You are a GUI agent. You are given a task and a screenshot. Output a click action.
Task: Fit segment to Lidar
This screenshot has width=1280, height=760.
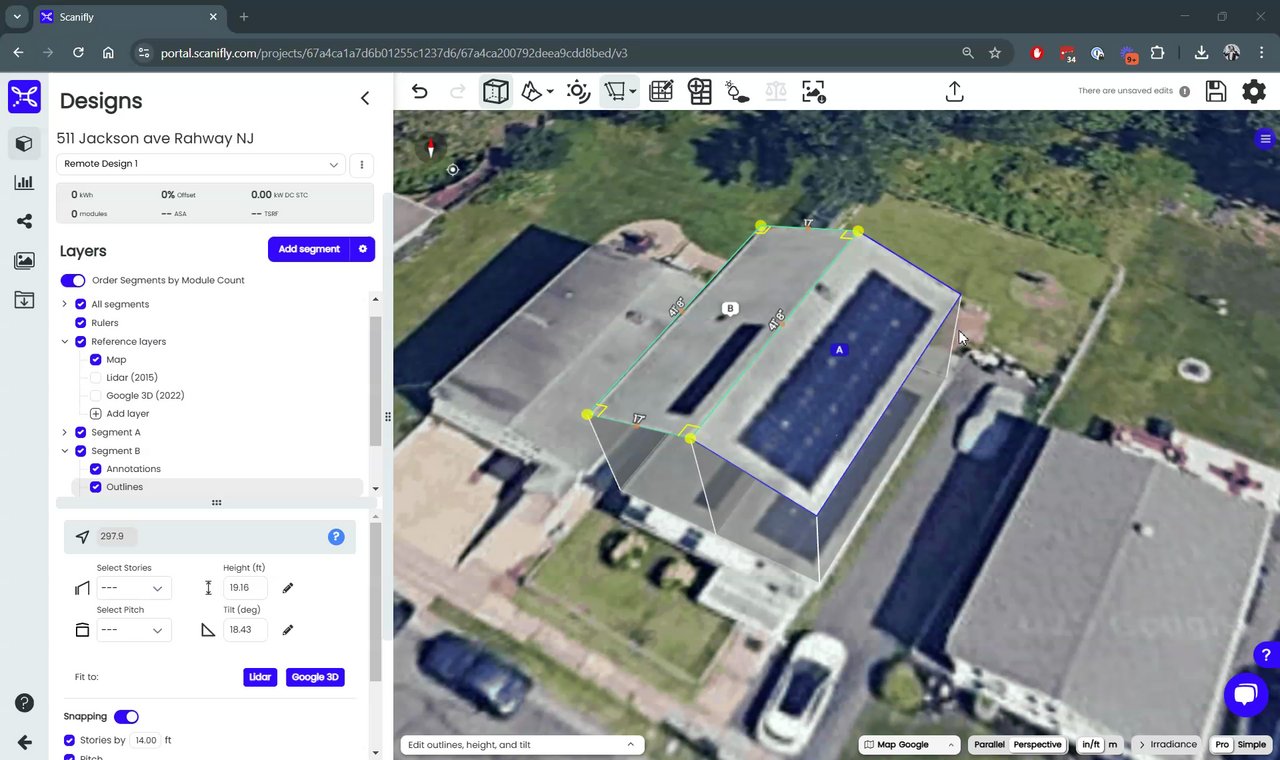[260, 677]
